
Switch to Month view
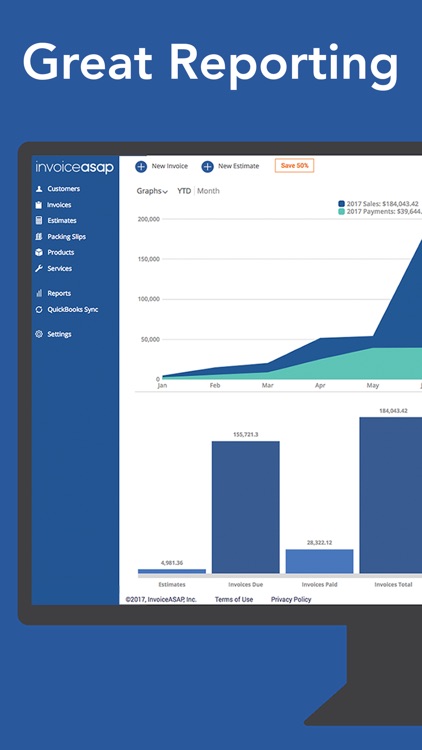click(x=209, y=191)
